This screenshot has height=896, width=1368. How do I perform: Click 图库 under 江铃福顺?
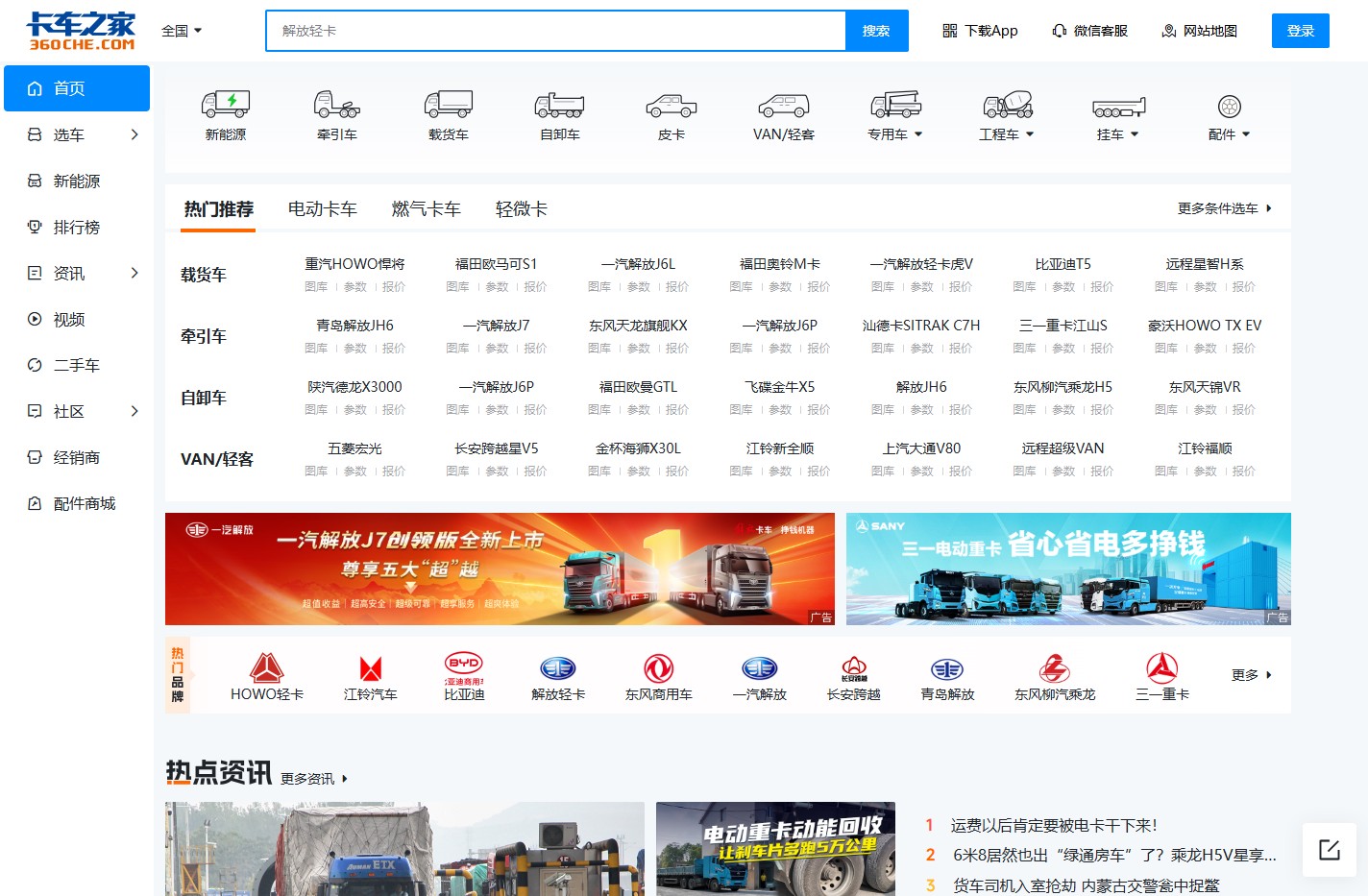(x=1166, y=471)
